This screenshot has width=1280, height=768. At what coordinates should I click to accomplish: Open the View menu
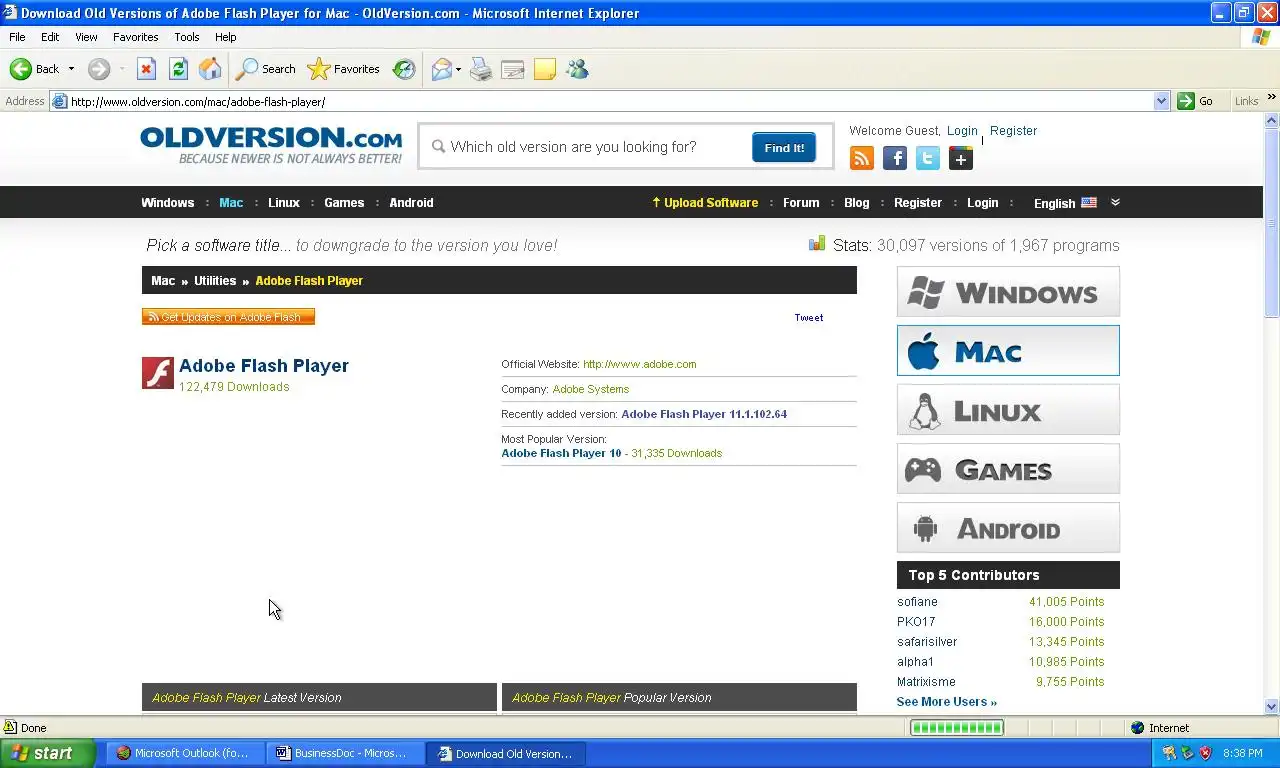point(86,37)
